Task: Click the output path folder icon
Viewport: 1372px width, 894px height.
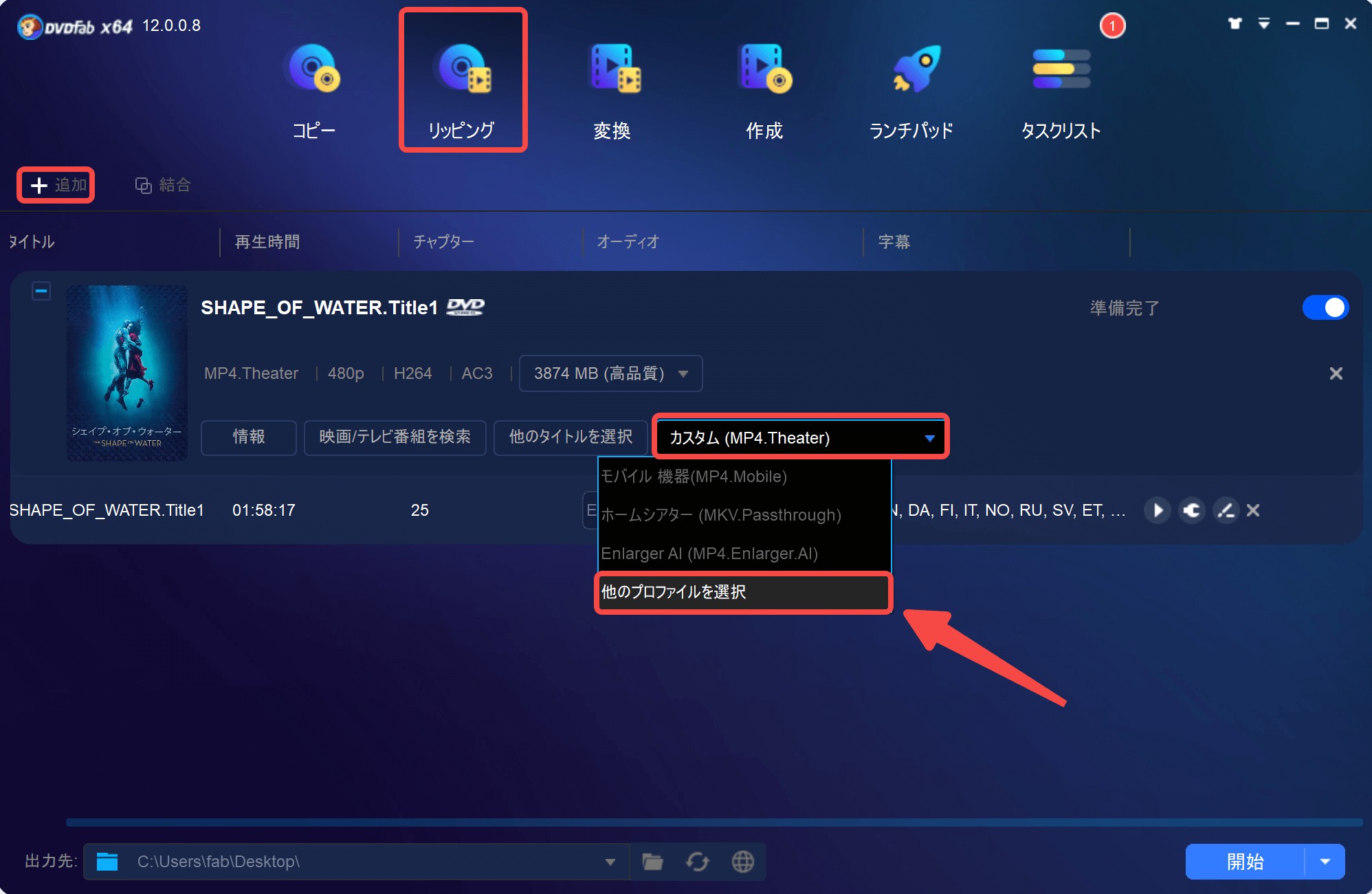Action: pos(107,862)
